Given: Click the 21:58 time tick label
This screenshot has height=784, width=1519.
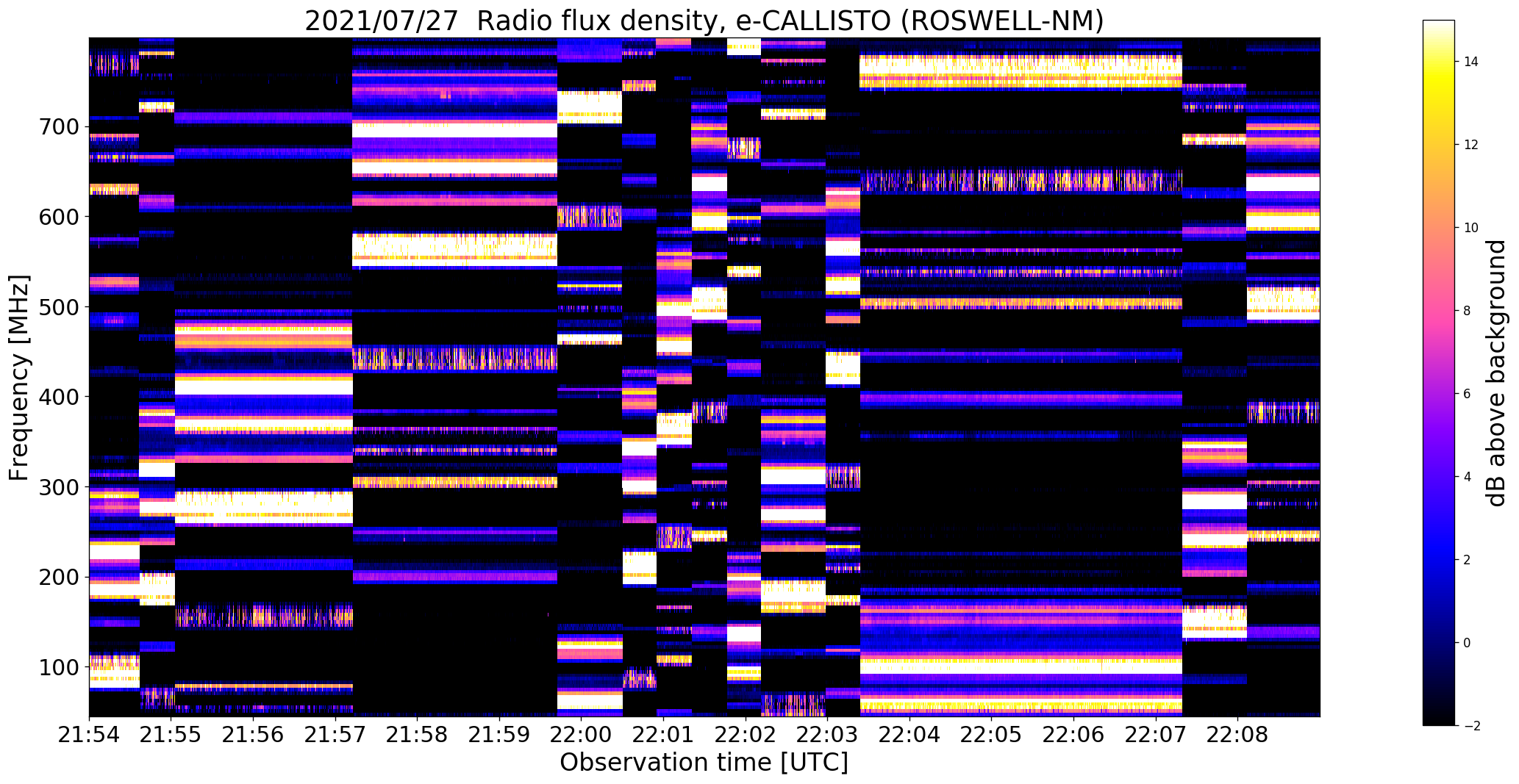Looking at the screenshot, I should coord(417,734).
